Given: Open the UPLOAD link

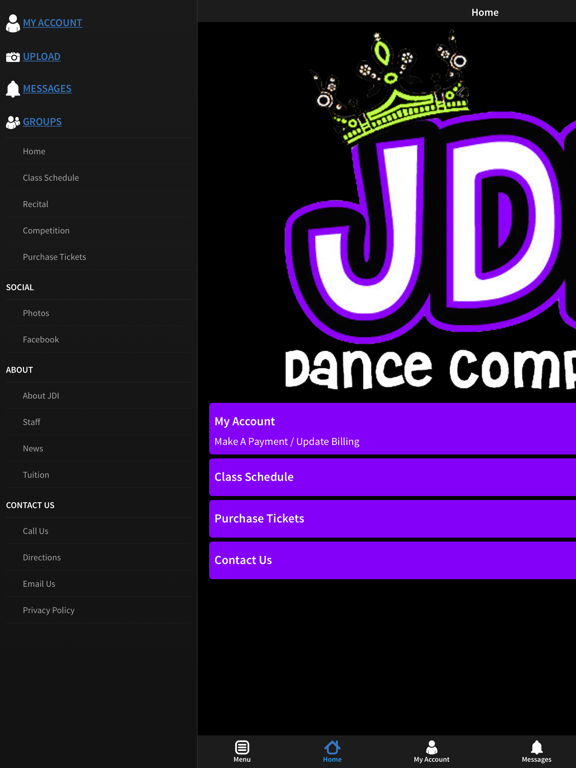Looking at the screenshot, I should tap(42, 57).
